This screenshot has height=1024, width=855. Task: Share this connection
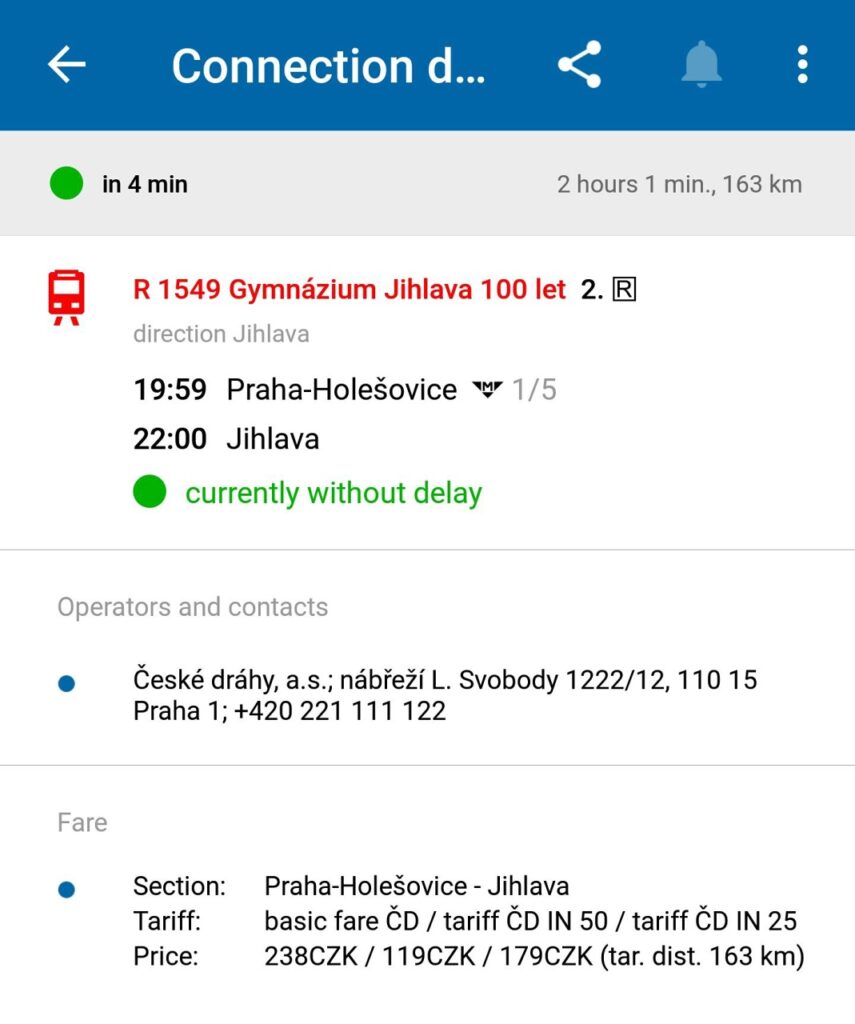[579, 65]
